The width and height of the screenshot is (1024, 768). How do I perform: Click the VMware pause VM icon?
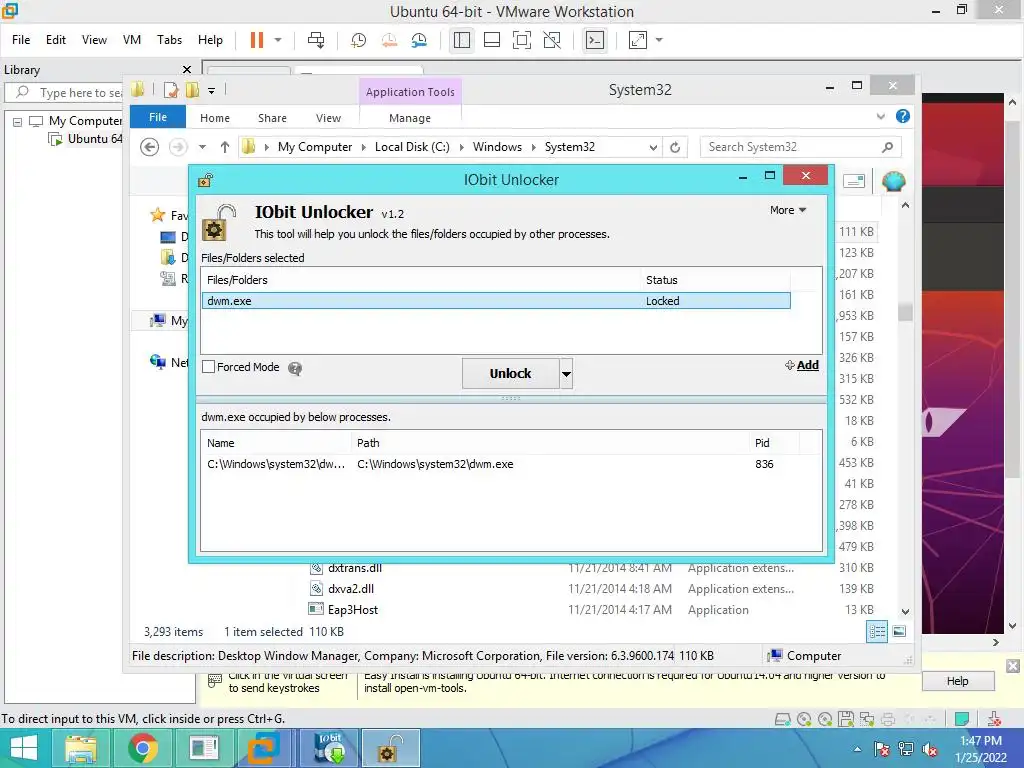point(257,40)
